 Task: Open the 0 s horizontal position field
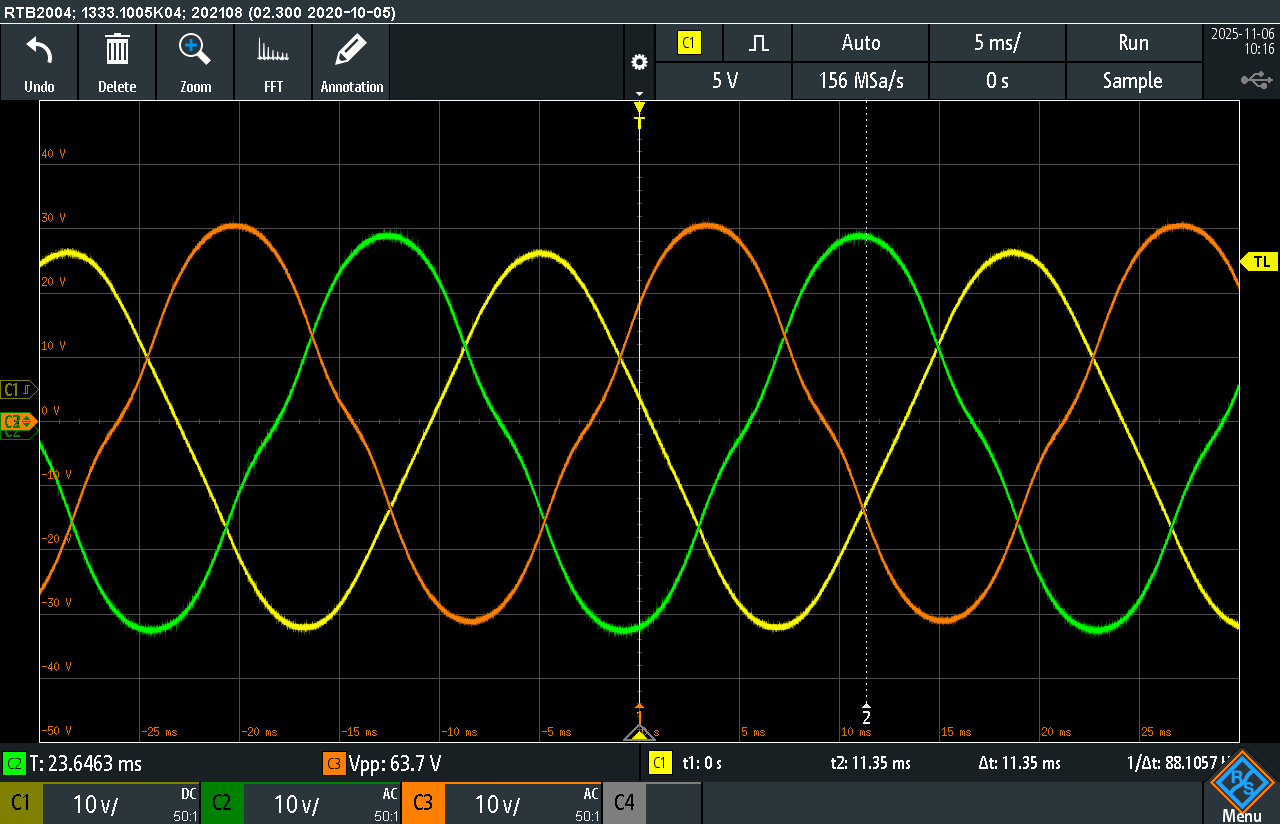pyautogui.click(x=997, y=81)
